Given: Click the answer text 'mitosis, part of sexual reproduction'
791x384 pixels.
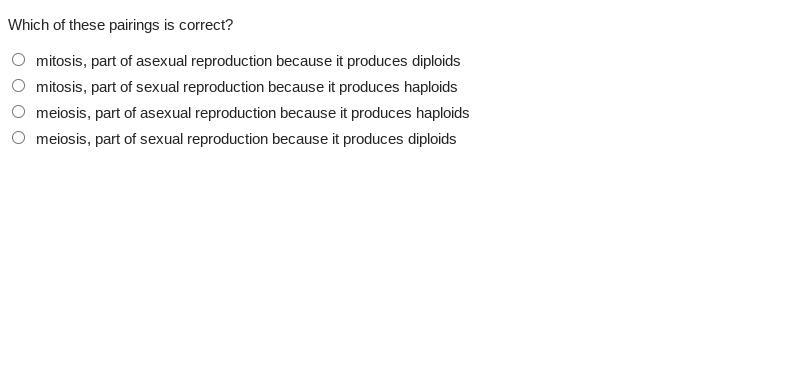Looking at the screenshot, I should (x=150, y=87).
